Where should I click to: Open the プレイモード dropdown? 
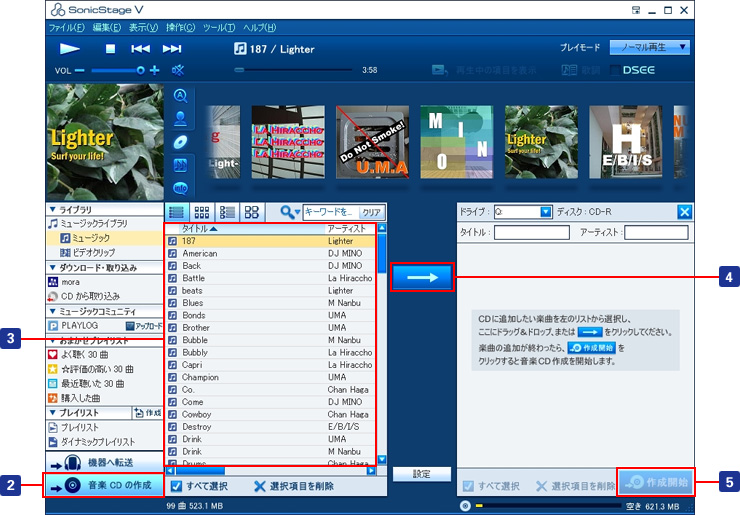[649, 47]
